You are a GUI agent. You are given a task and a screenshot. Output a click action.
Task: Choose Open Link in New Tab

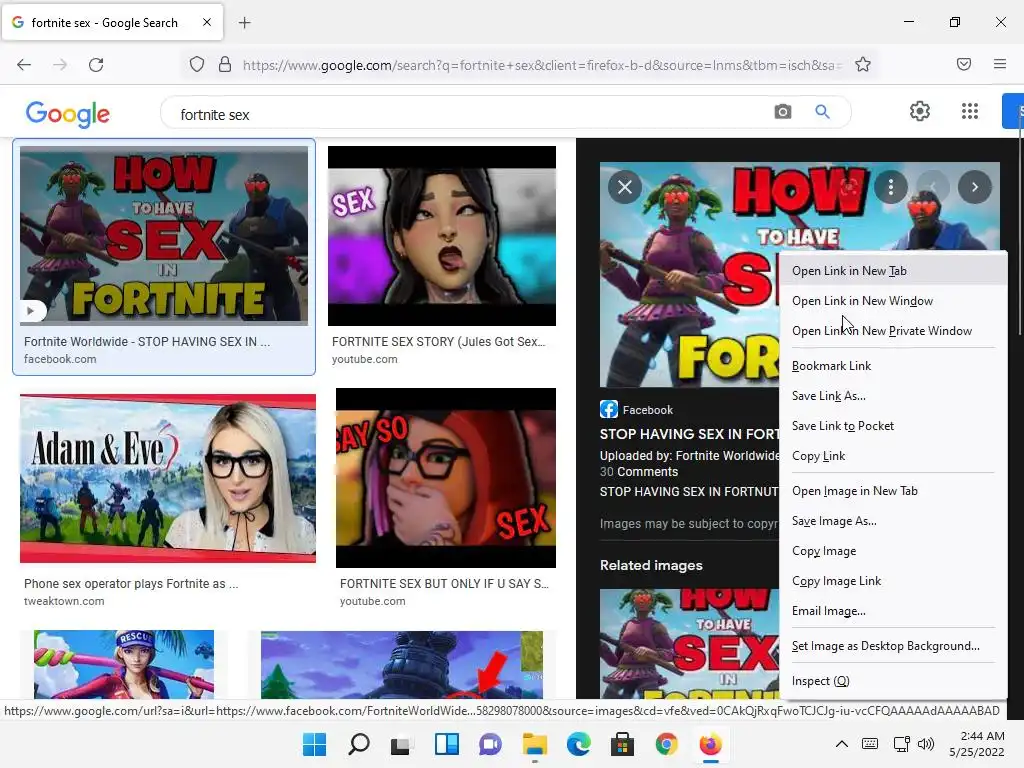pyautogui.click(x=893, y=270)
